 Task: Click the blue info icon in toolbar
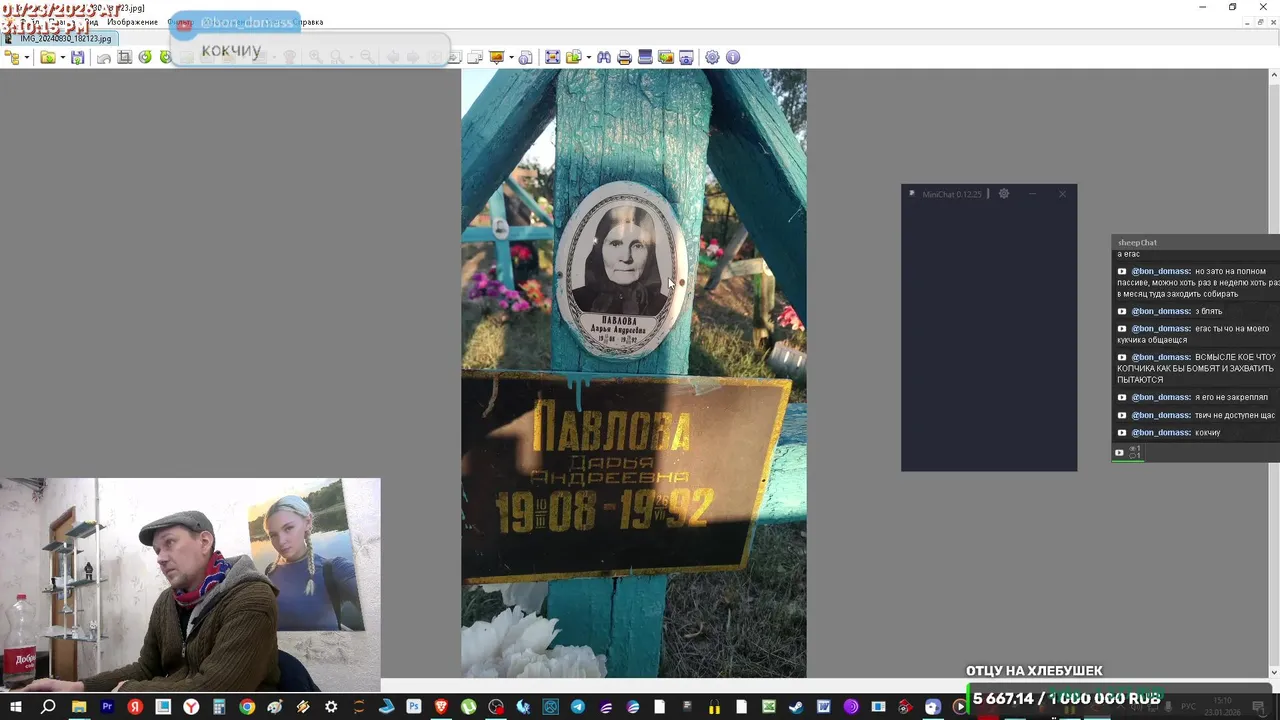tap(733, 57)
